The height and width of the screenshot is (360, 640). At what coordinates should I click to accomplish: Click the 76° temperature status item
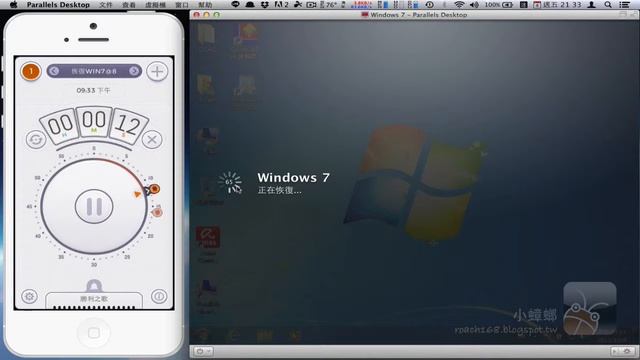pyautogui.click(x=329, y=4)
